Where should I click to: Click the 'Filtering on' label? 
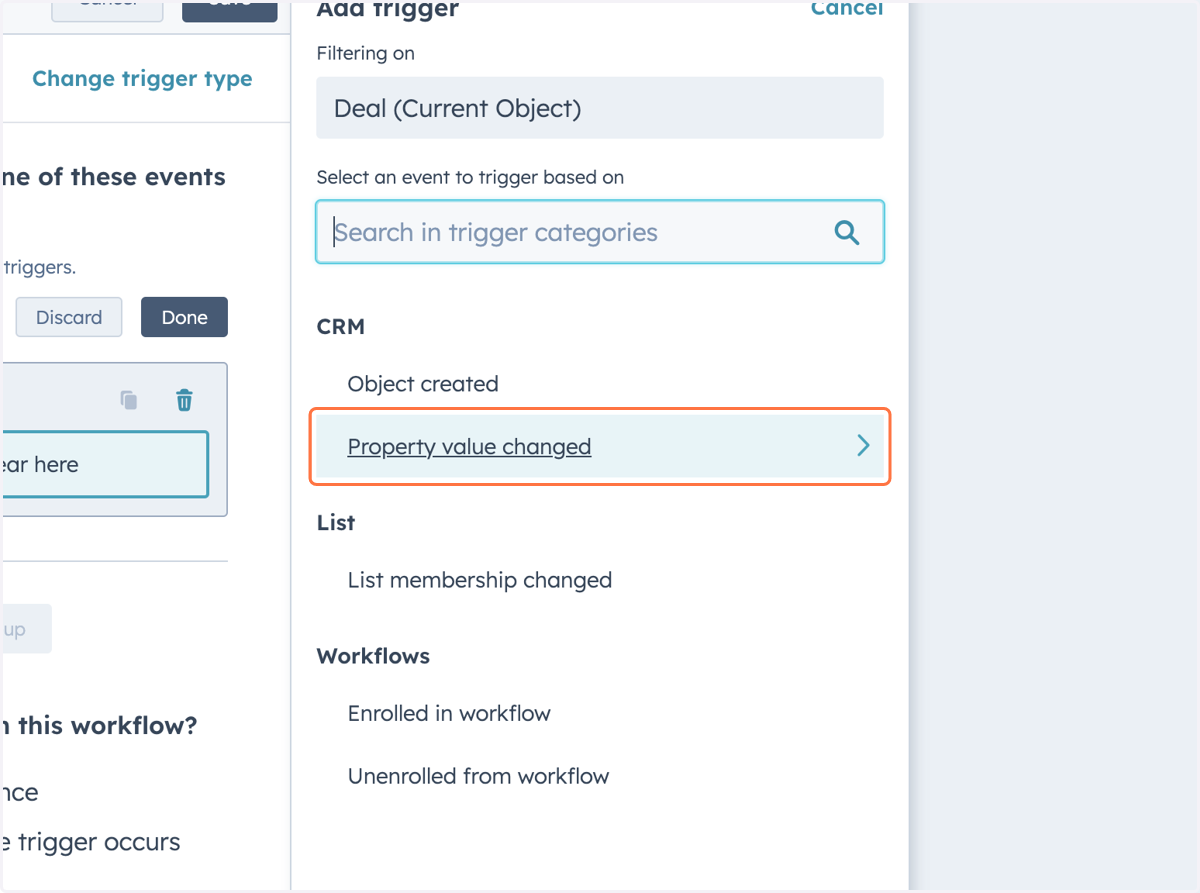365,53
